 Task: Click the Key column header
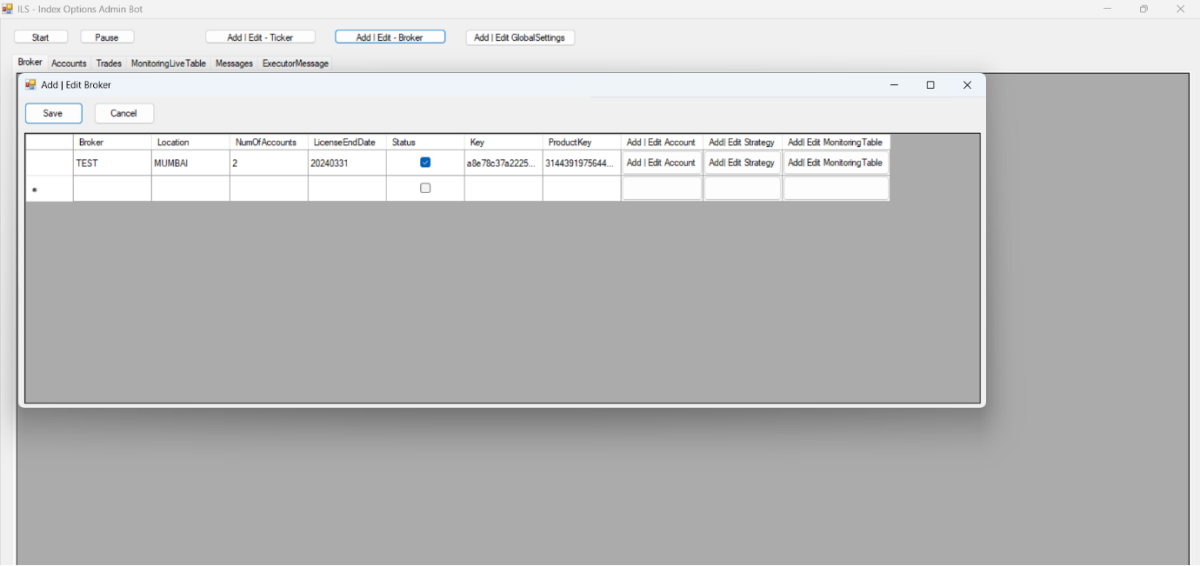(x=503, y=142)
